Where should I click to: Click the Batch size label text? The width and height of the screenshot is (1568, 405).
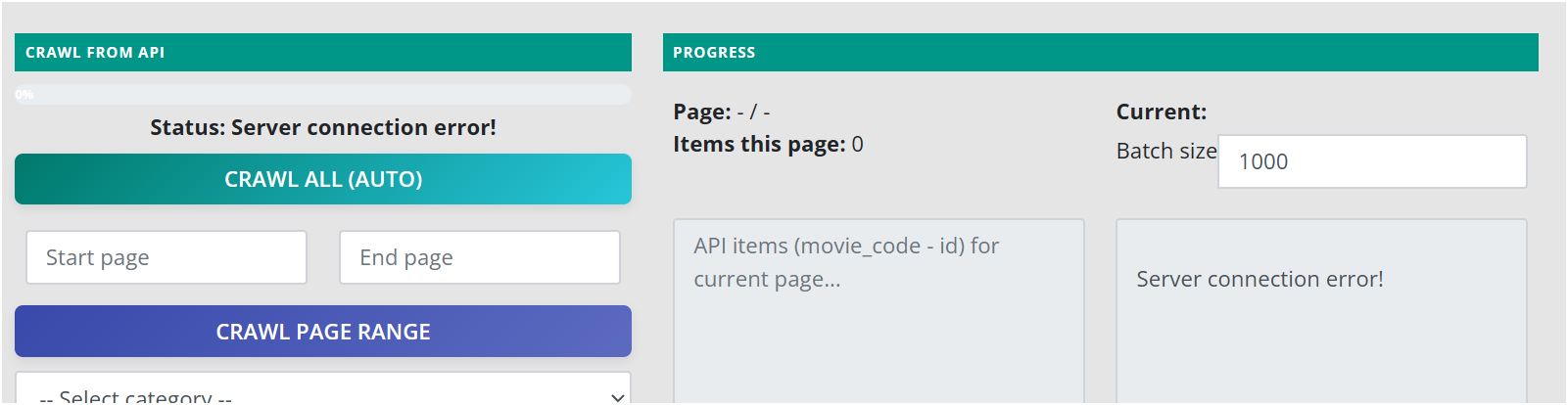(1165, 151)
